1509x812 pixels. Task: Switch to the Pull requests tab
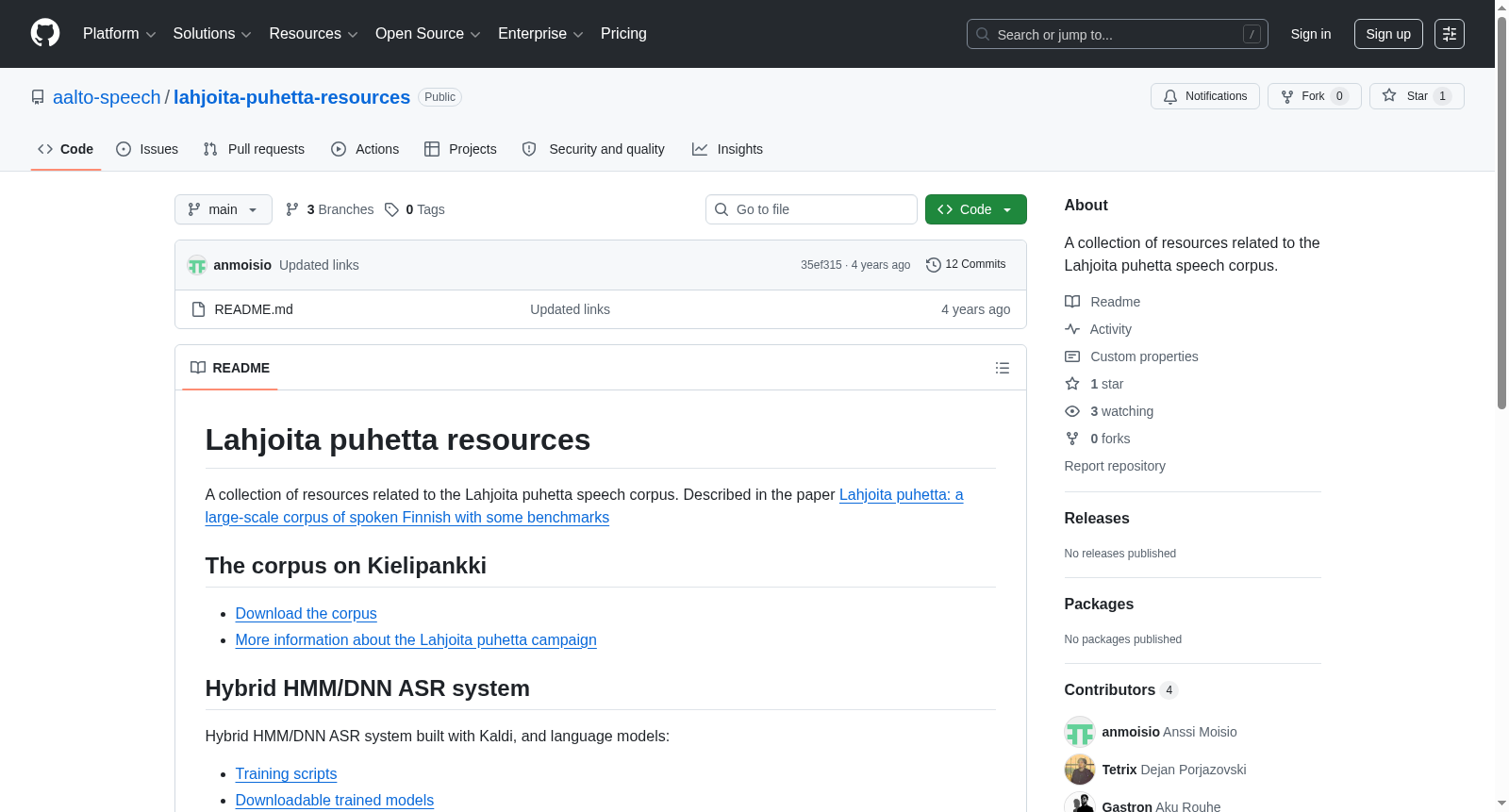[x=254, y=149]
